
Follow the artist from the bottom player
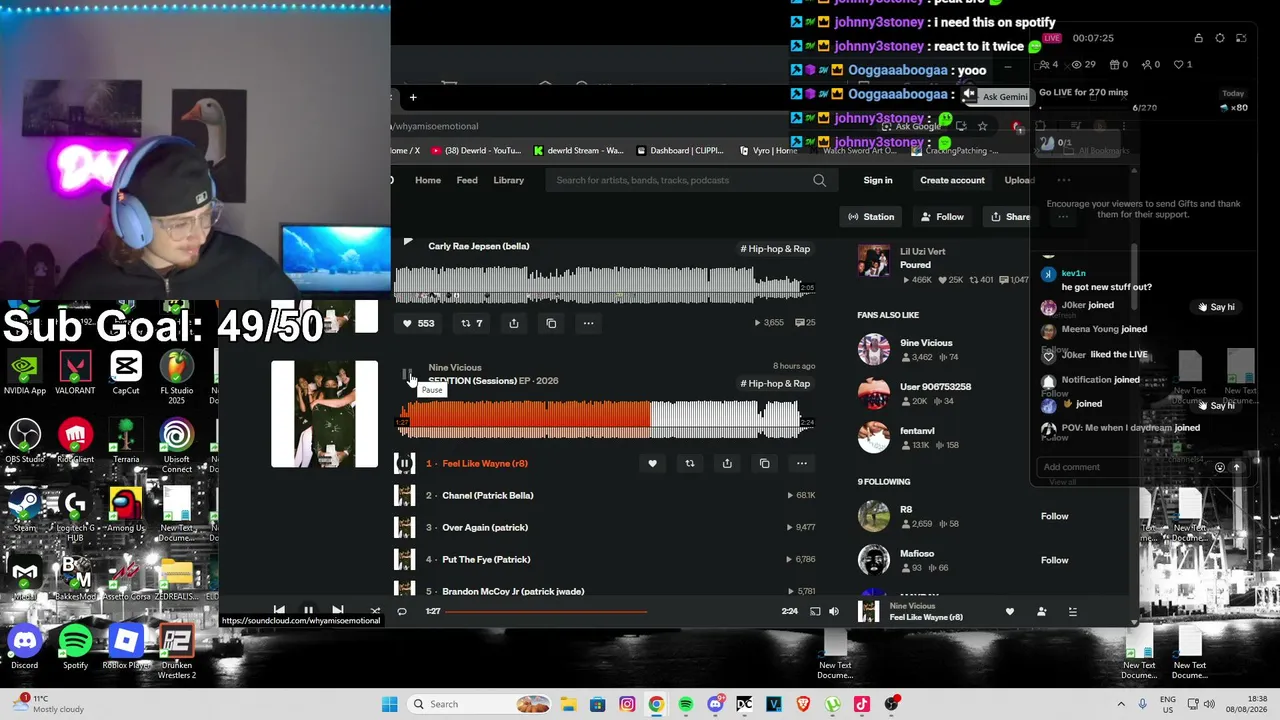[x=1041, y=611]
